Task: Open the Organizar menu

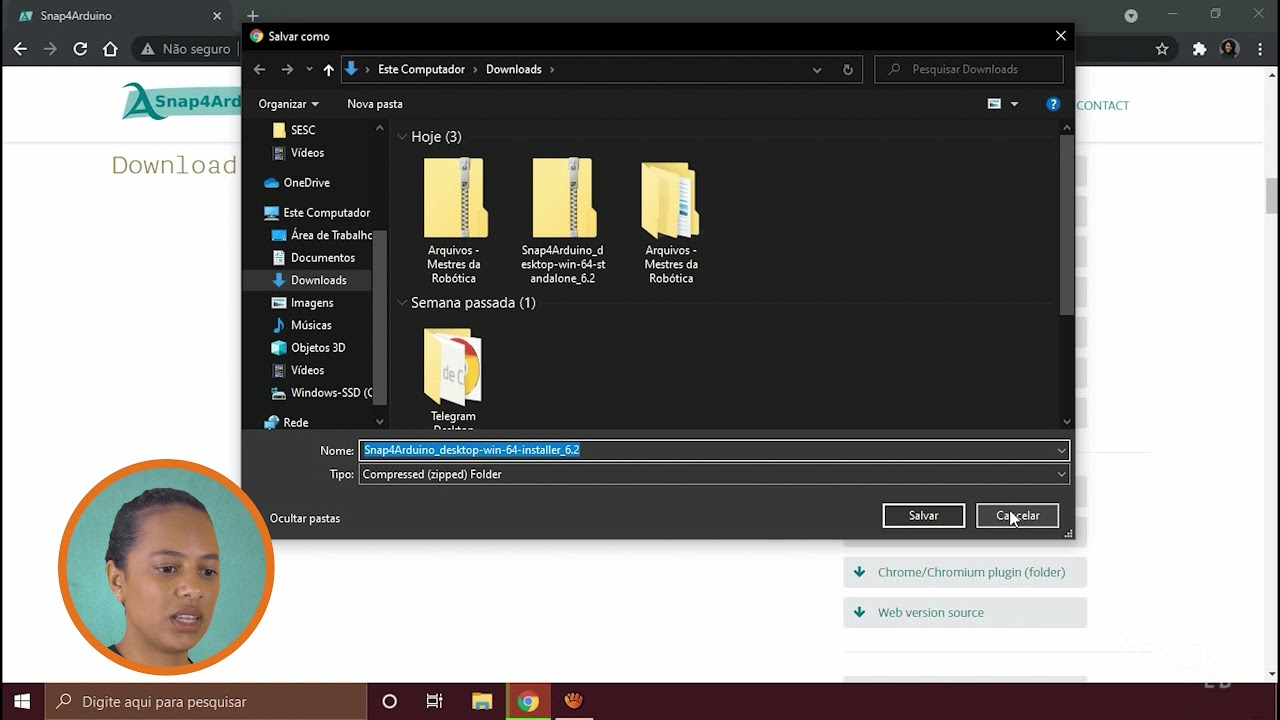Action: click(x=288, y=104)
